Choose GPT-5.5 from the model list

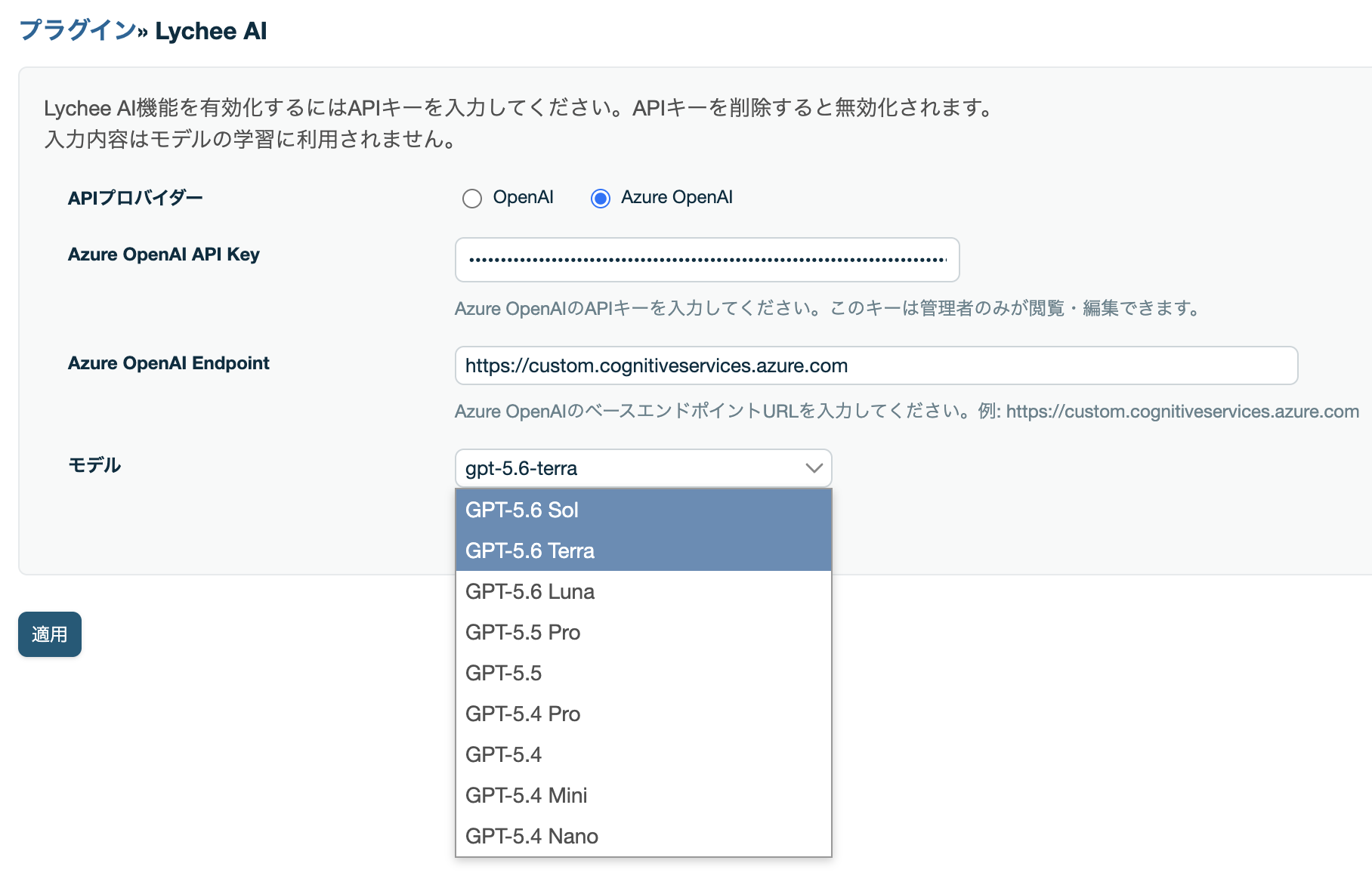(644, 673)
